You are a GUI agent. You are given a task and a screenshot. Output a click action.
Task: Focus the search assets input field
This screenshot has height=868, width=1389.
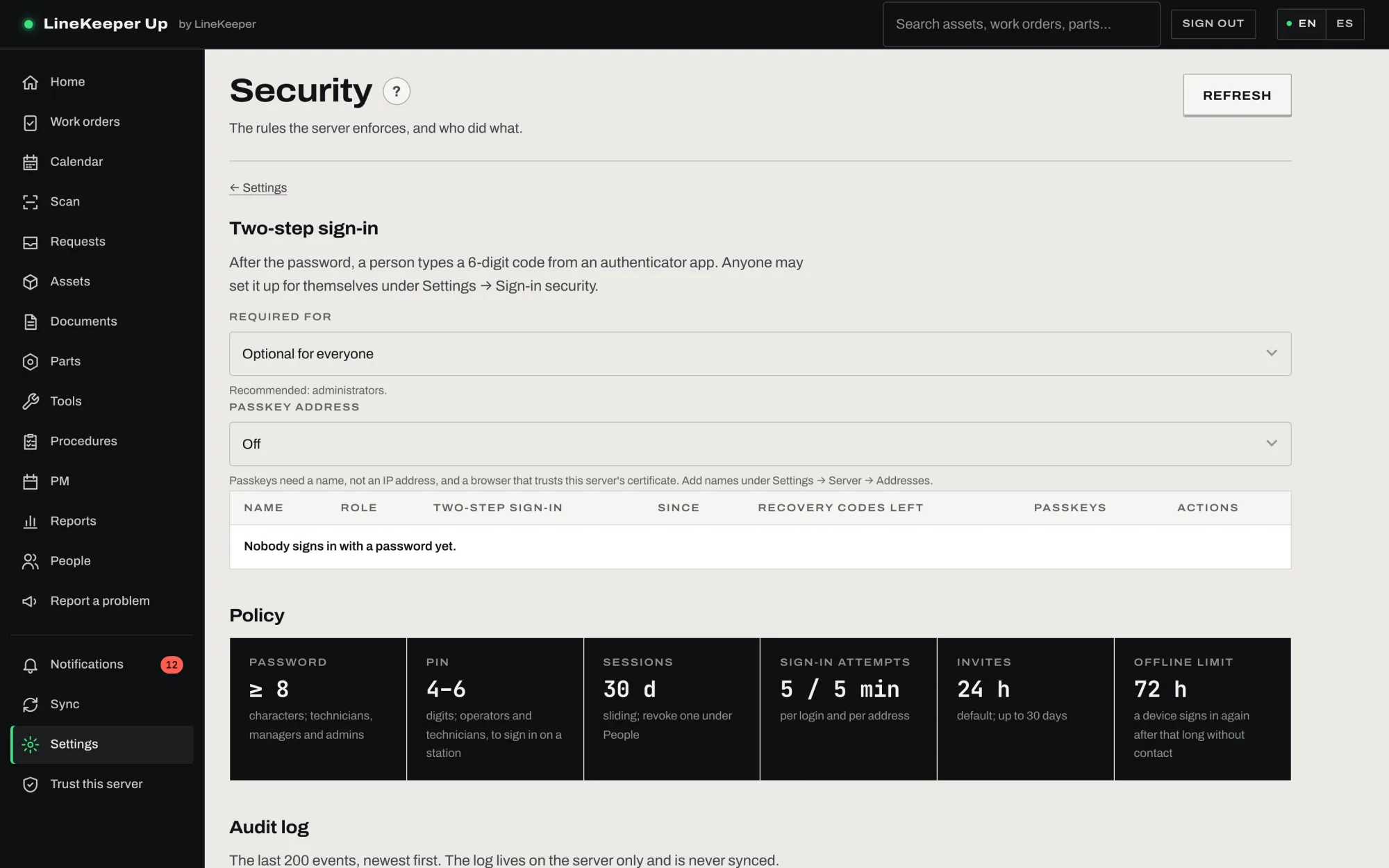[x=1021, y=24]
